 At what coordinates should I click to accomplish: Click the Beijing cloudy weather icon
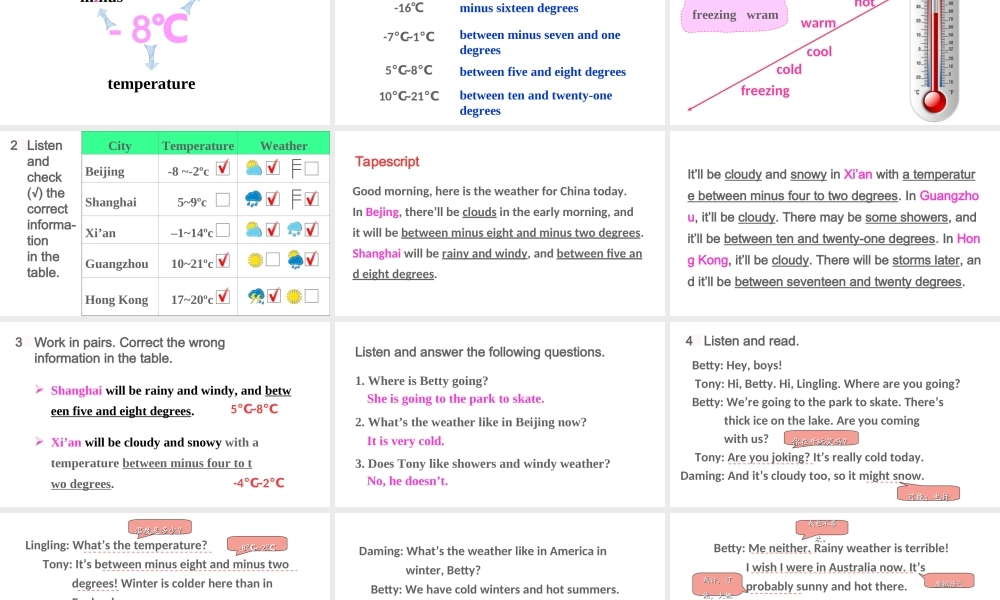(253, 168)
